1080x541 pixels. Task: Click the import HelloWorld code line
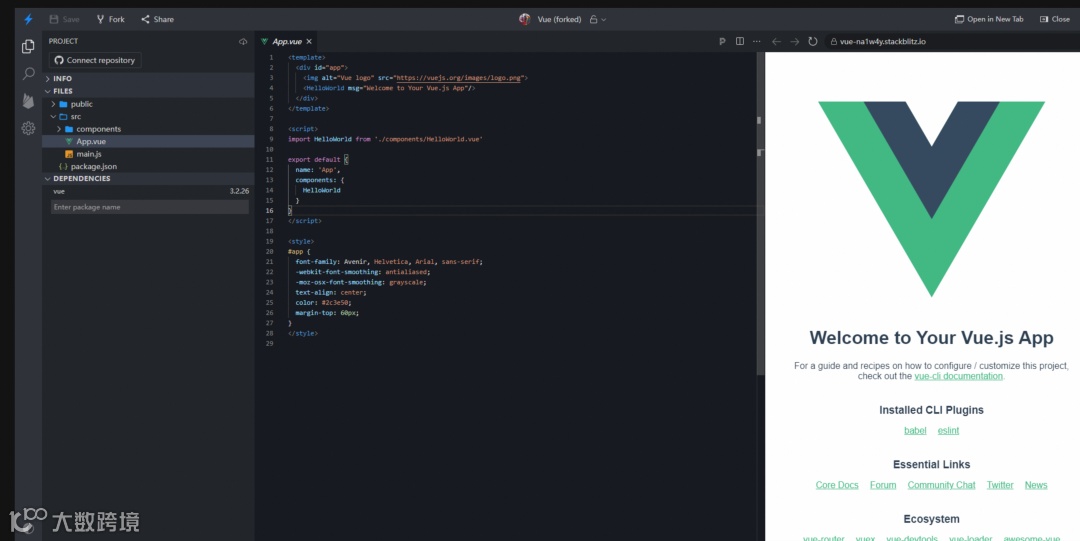[385, 139]
